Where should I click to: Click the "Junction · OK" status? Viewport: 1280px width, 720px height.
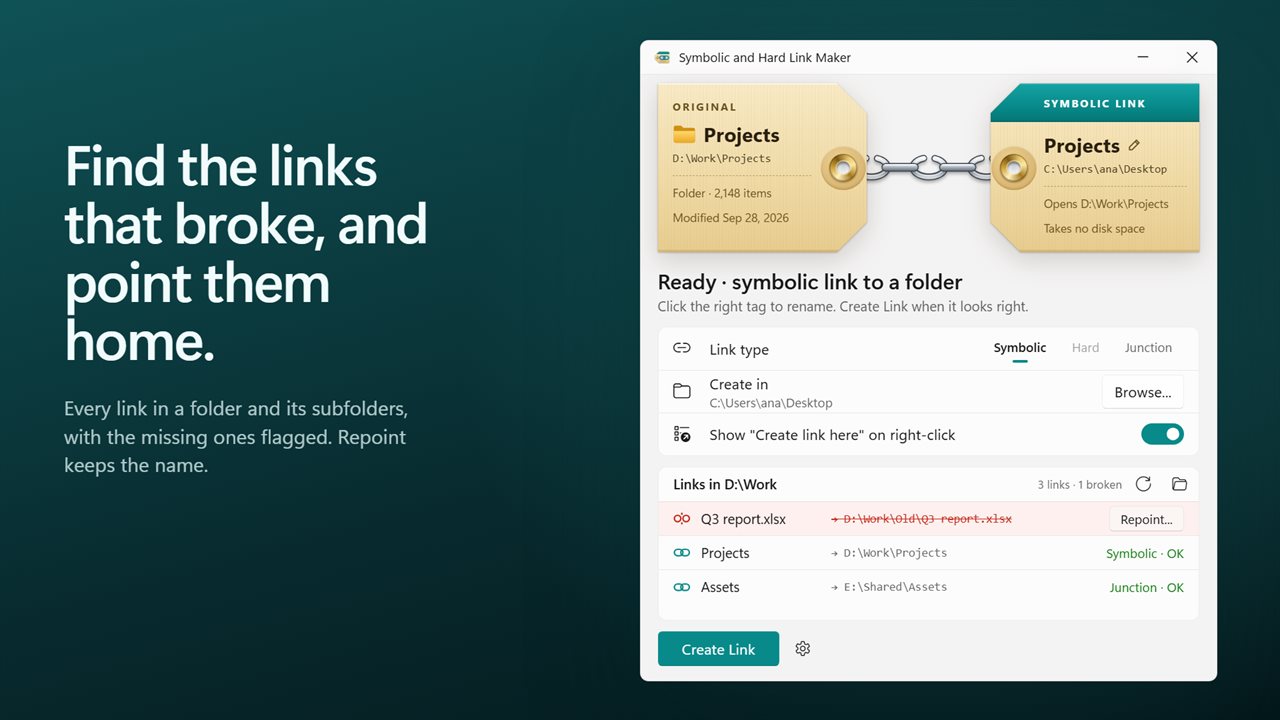pos(1147,587)
